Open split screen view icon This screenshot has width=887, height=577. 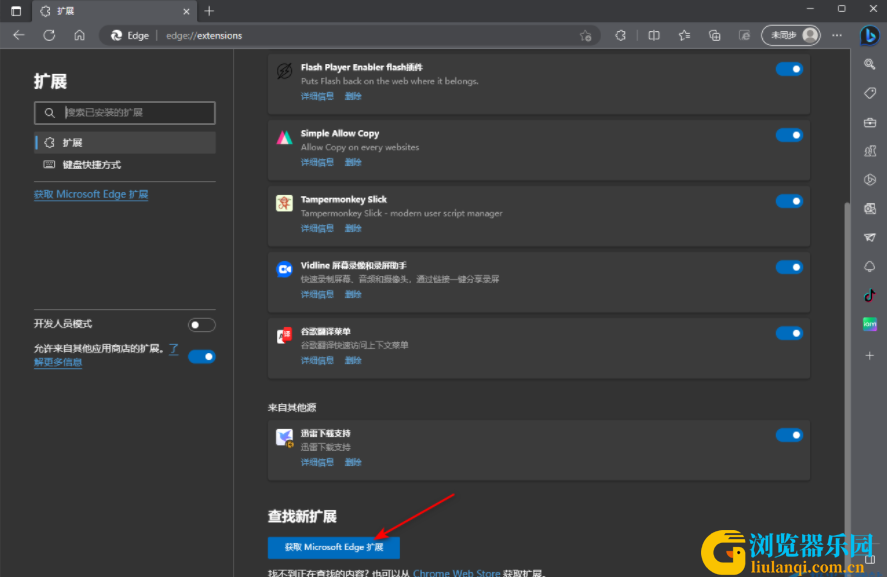coord(654,35)
